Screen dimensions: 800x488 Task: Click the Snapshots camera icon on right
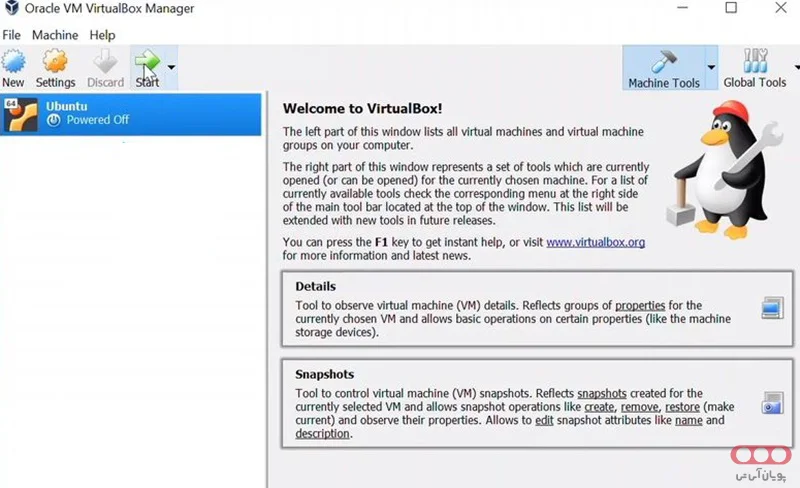pyautogui.click(x=772, y=403)
